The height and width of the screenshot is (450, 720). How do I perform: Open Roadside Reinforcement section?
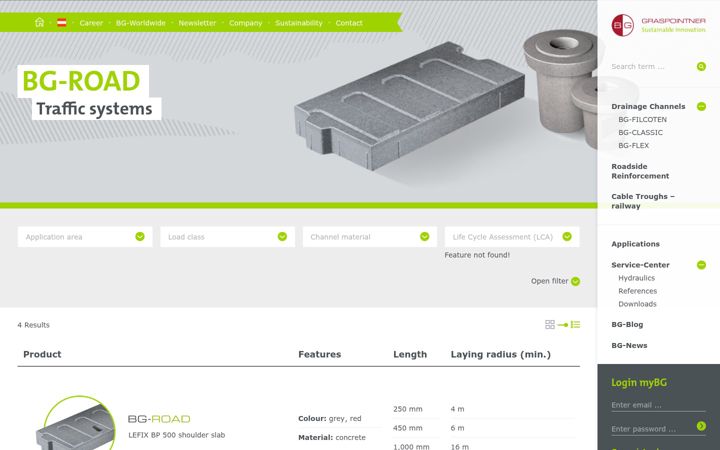click(640, 171)
